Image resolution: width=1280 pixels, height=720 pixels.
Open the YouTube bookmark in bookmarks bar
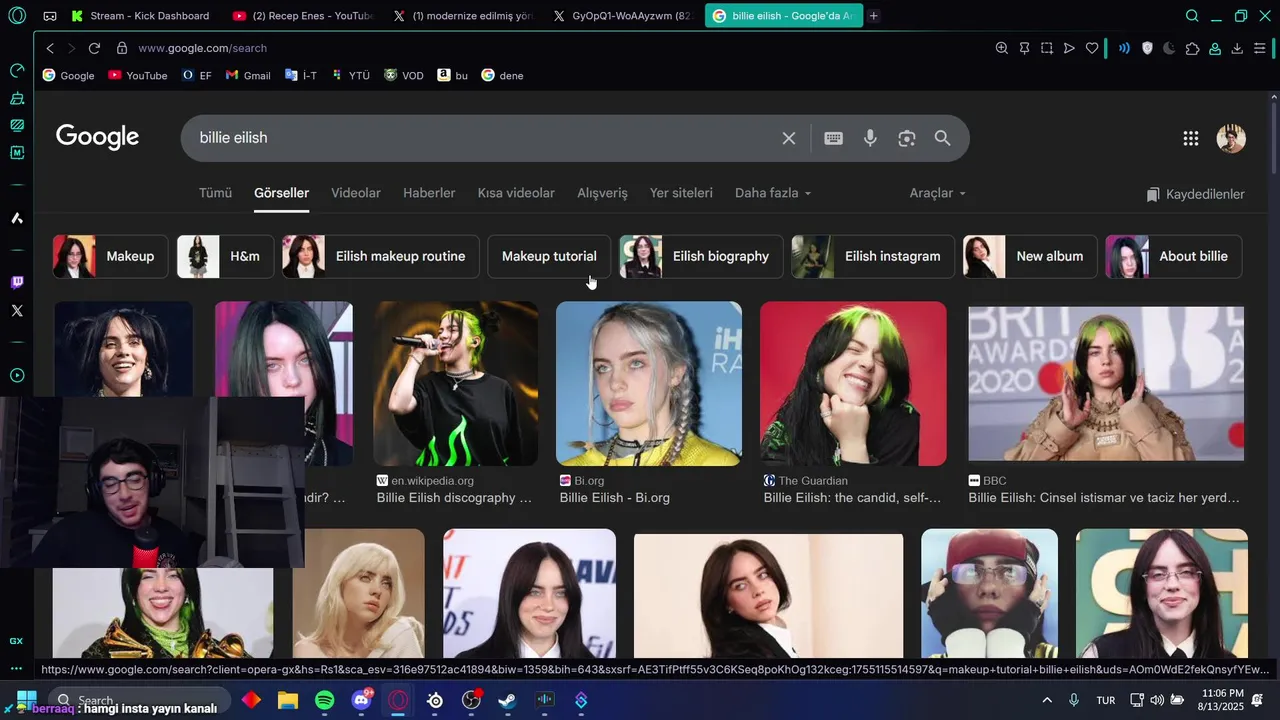pyautogui.click(x=137, y=75)
